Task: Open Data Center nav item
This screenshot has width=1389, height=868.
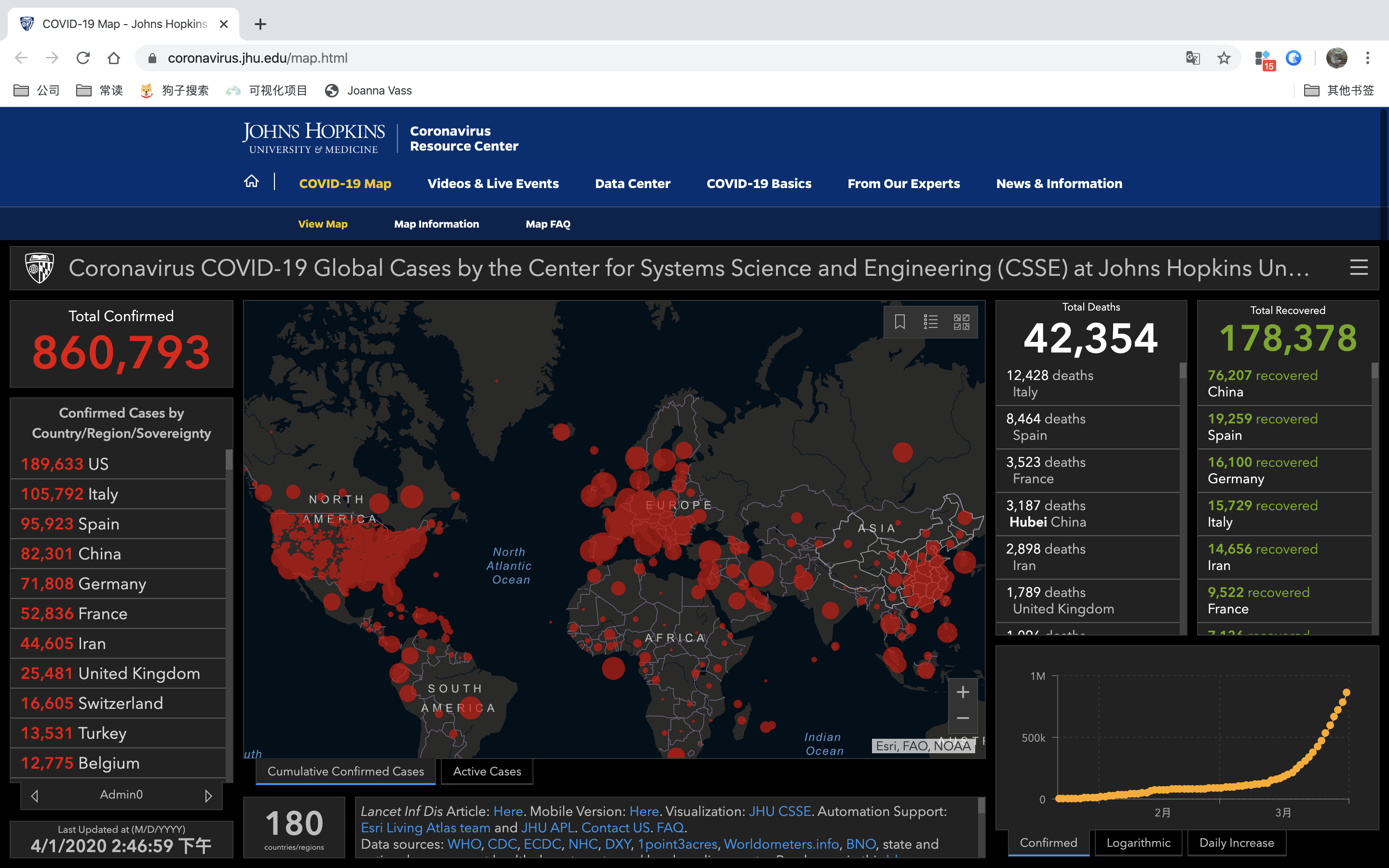Action: click(x=632, y=184)
